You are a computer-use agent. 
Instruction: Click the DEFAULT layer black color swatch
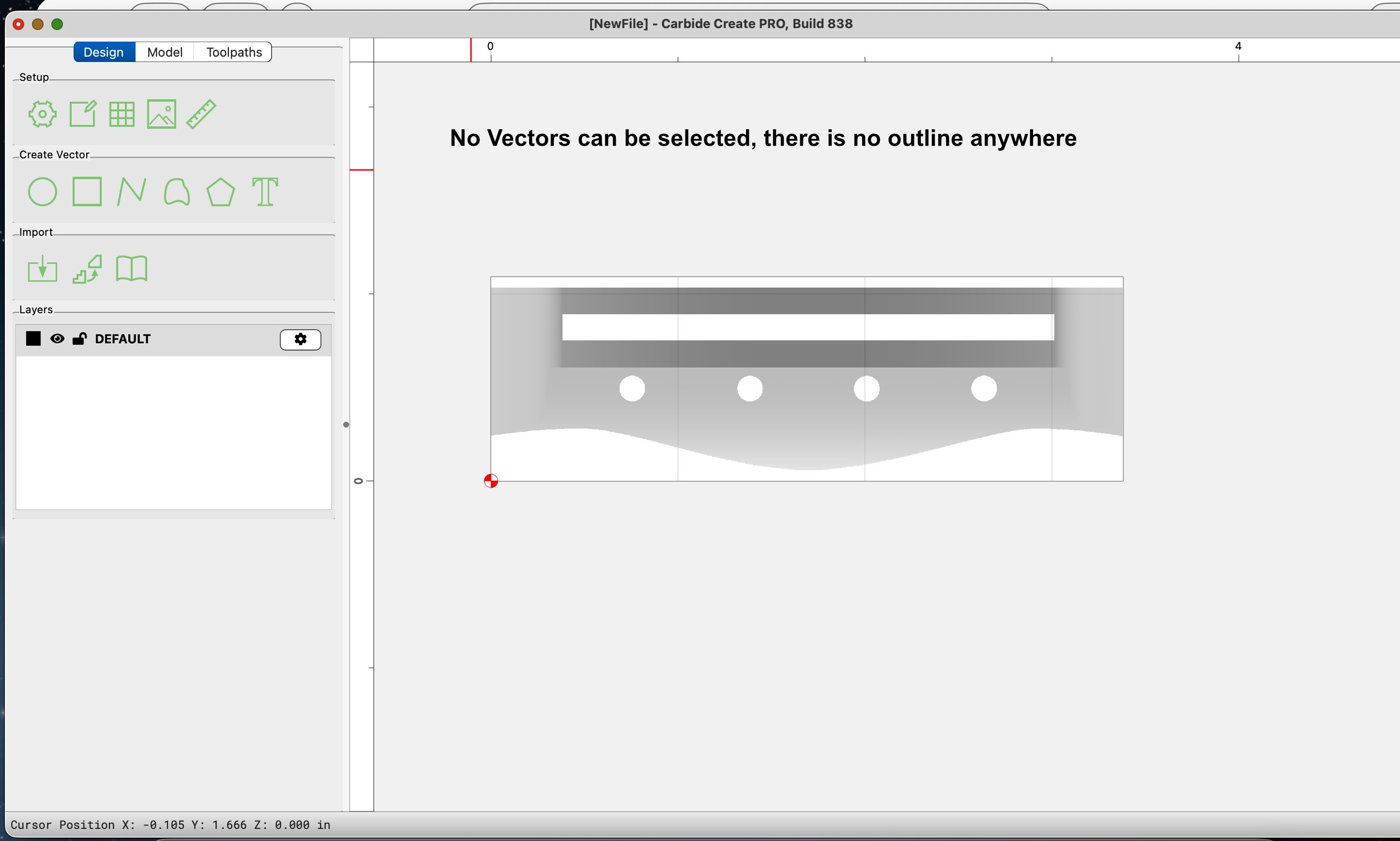click(x=33, y=339)
